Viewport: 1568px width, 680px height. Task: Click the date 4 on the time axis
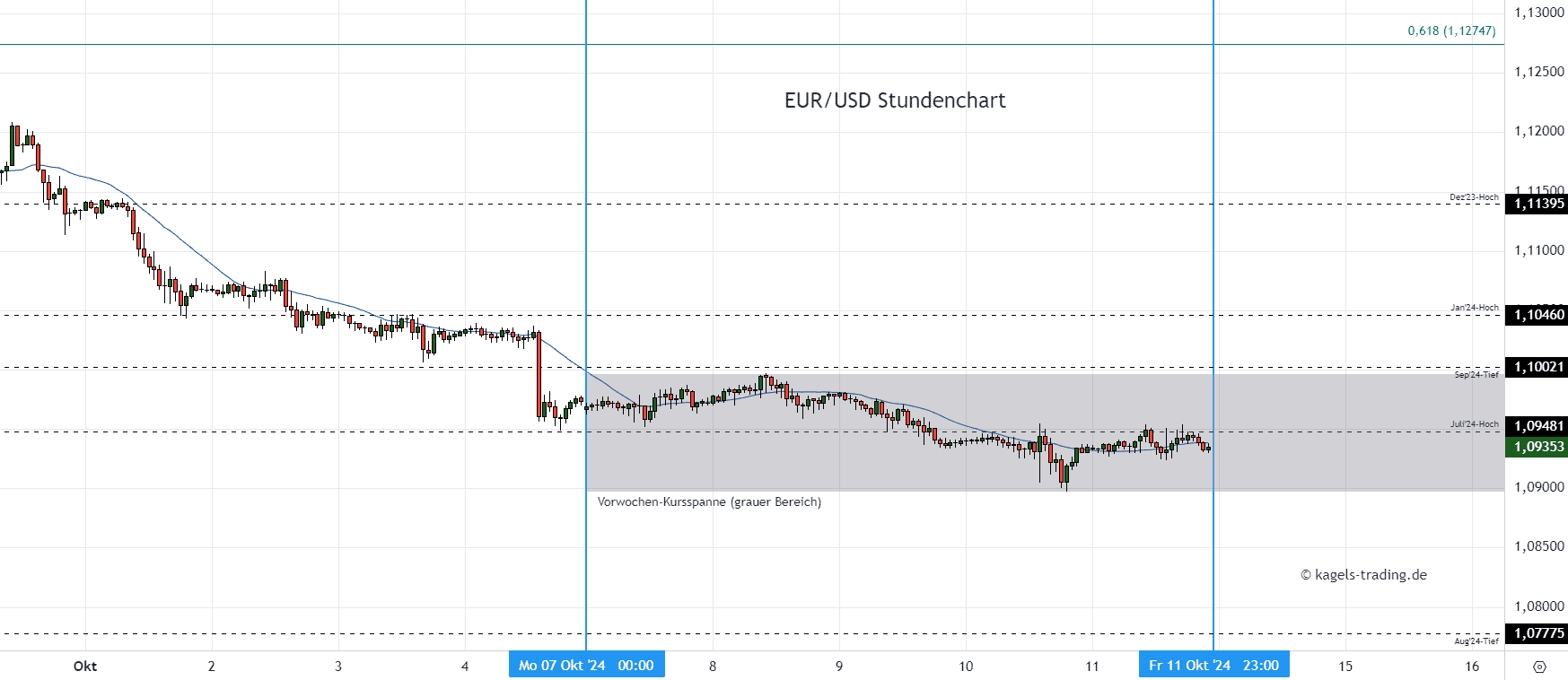click(x=465, y=666)
